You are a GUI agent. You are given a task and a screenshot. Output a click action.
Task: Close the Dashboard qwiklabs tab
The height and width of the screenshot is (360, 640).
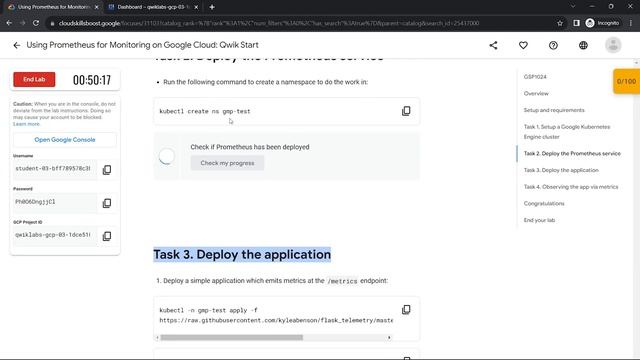tap(196, 7)
